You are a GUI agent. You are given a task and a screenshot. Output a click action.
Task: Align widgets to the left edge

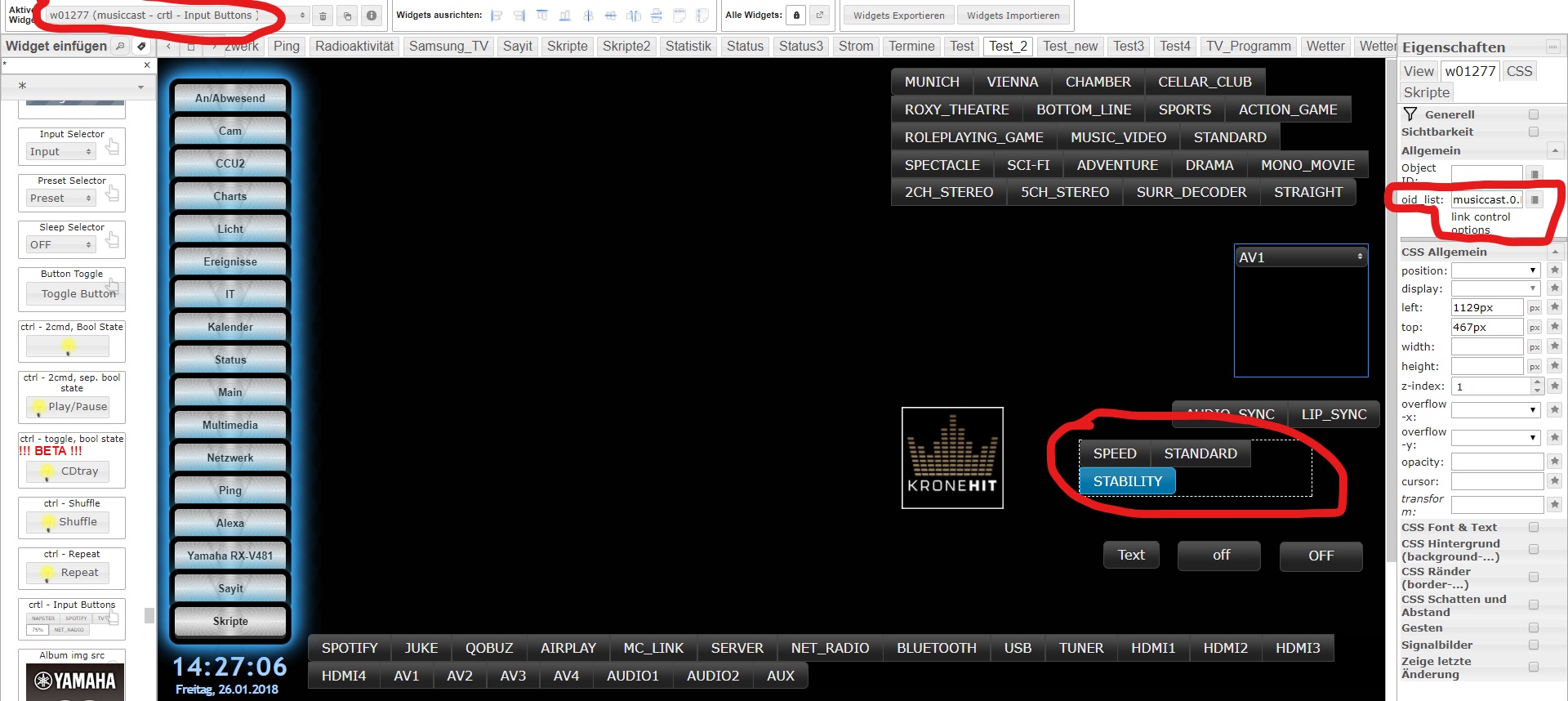point(497,16)
